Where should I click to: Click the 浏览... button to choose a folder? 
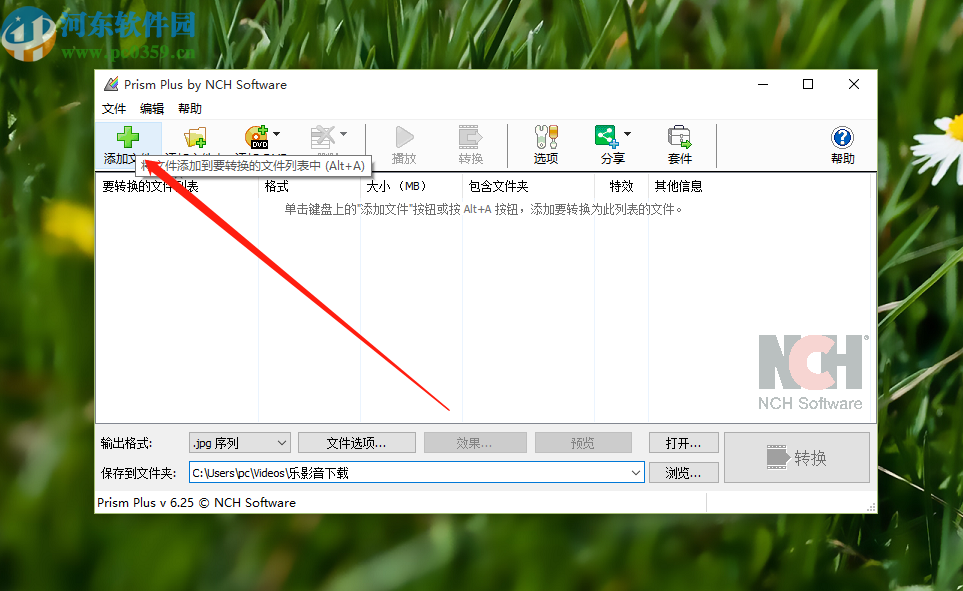[x=683, y=472]
